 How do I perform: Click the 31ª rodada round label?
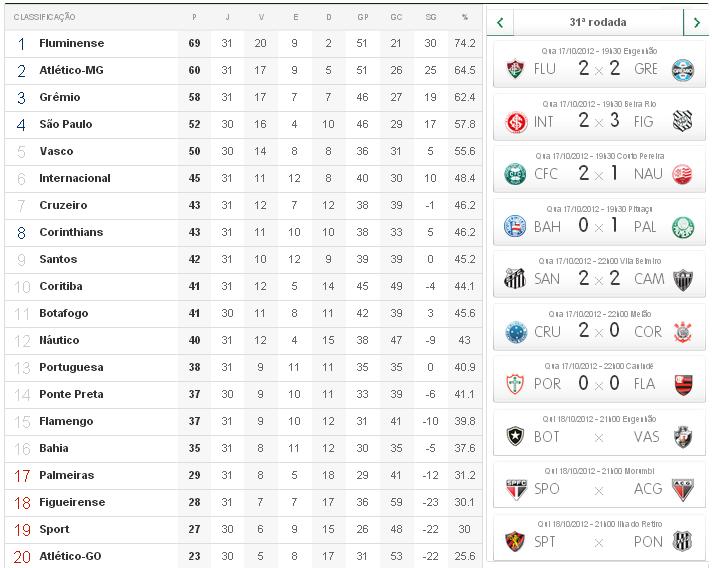(598, 22)
